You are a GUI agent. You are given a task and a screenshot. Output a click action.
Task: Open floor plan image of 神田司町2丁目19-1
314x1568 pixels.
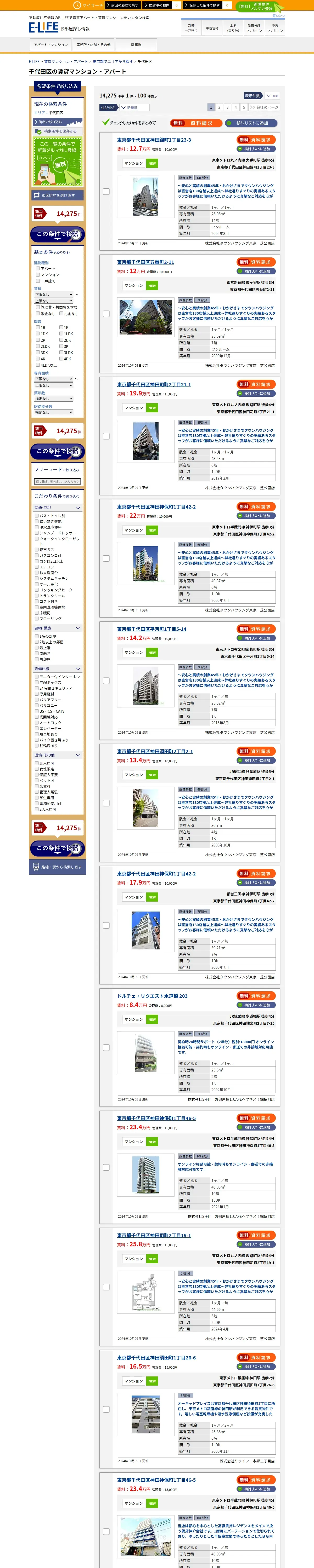[146, 1292]
